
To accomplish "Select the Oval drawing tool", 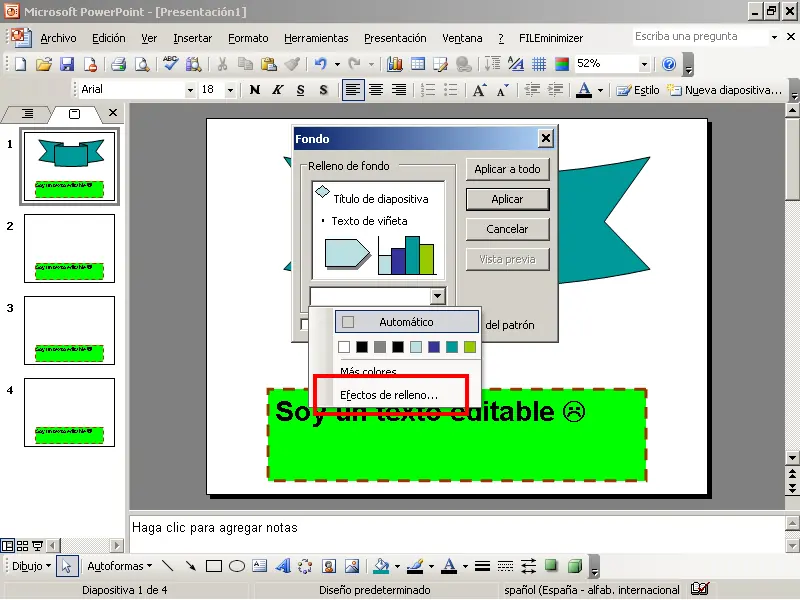I will (237, 566).
